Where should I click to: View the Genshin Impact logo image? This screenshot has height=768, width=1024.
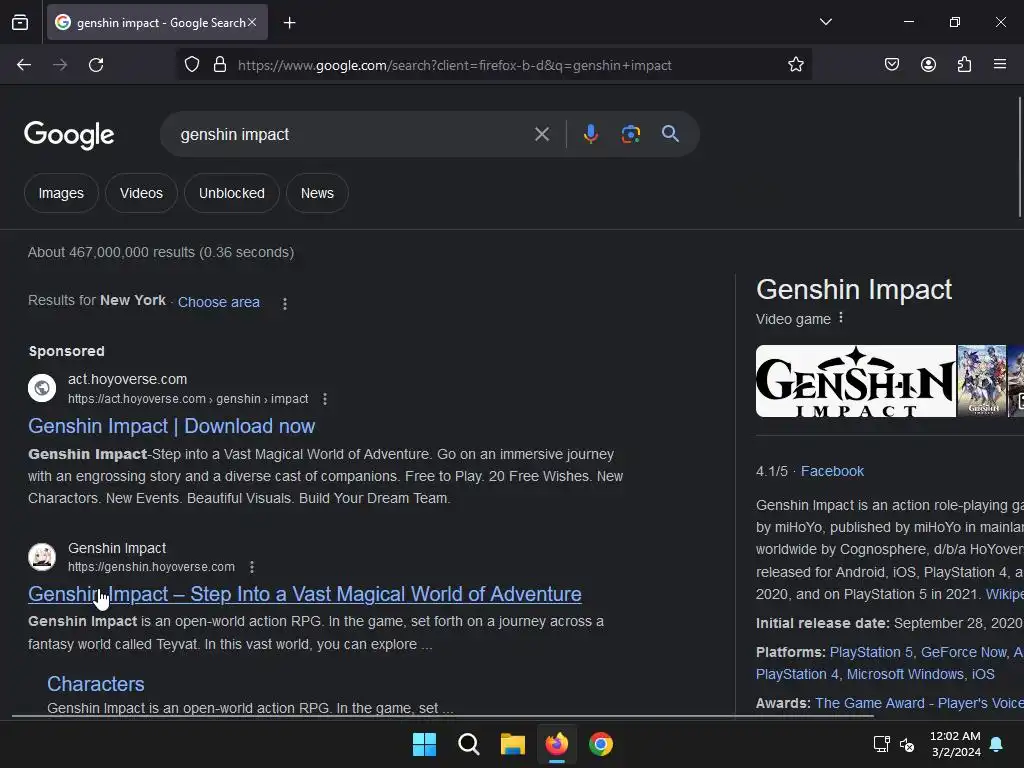pyautogui.click(x=856, y=381)
